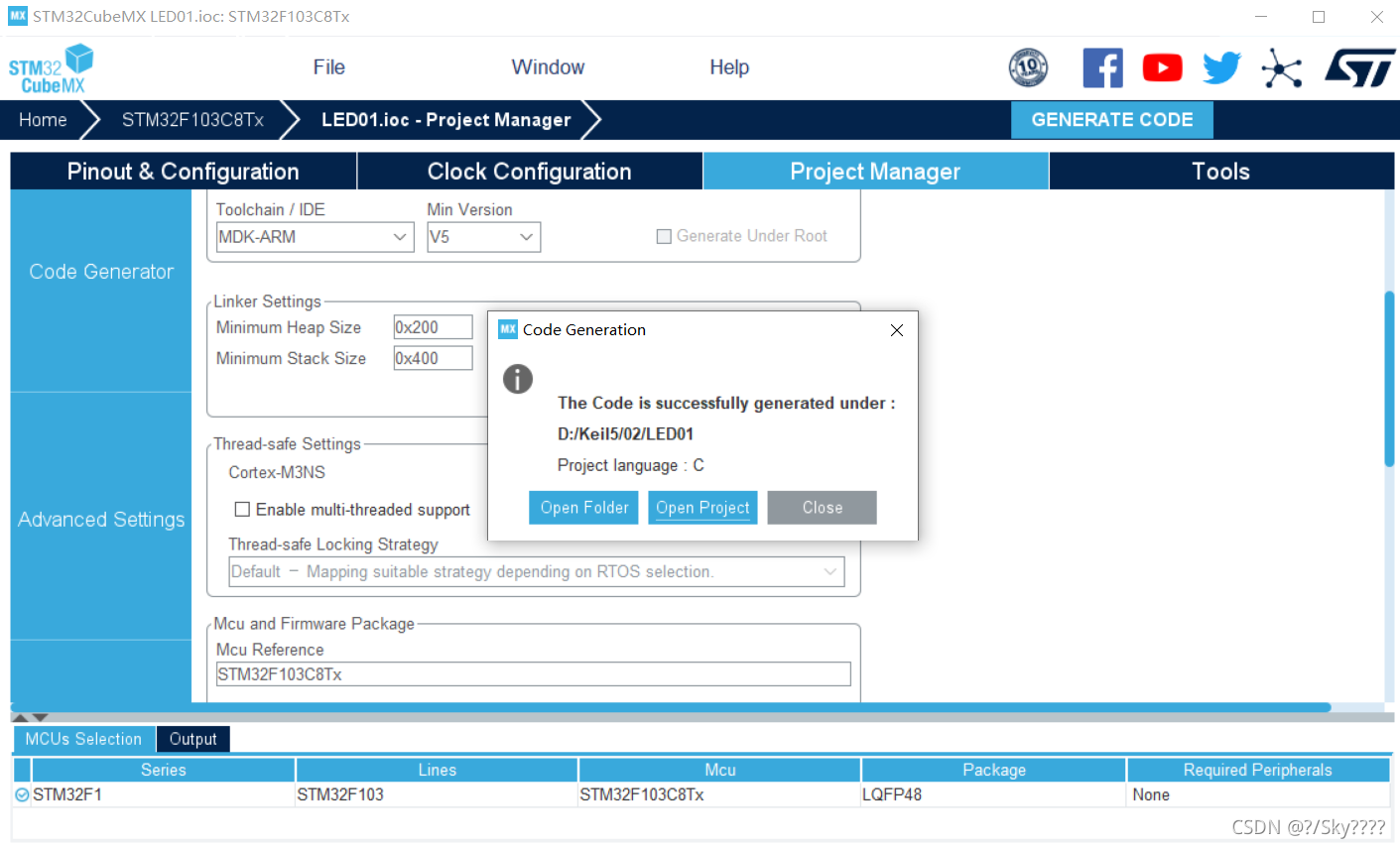
Task: Expand the Thread-safe Locking Strategy dropdown
Action: [x=537, y=571]
